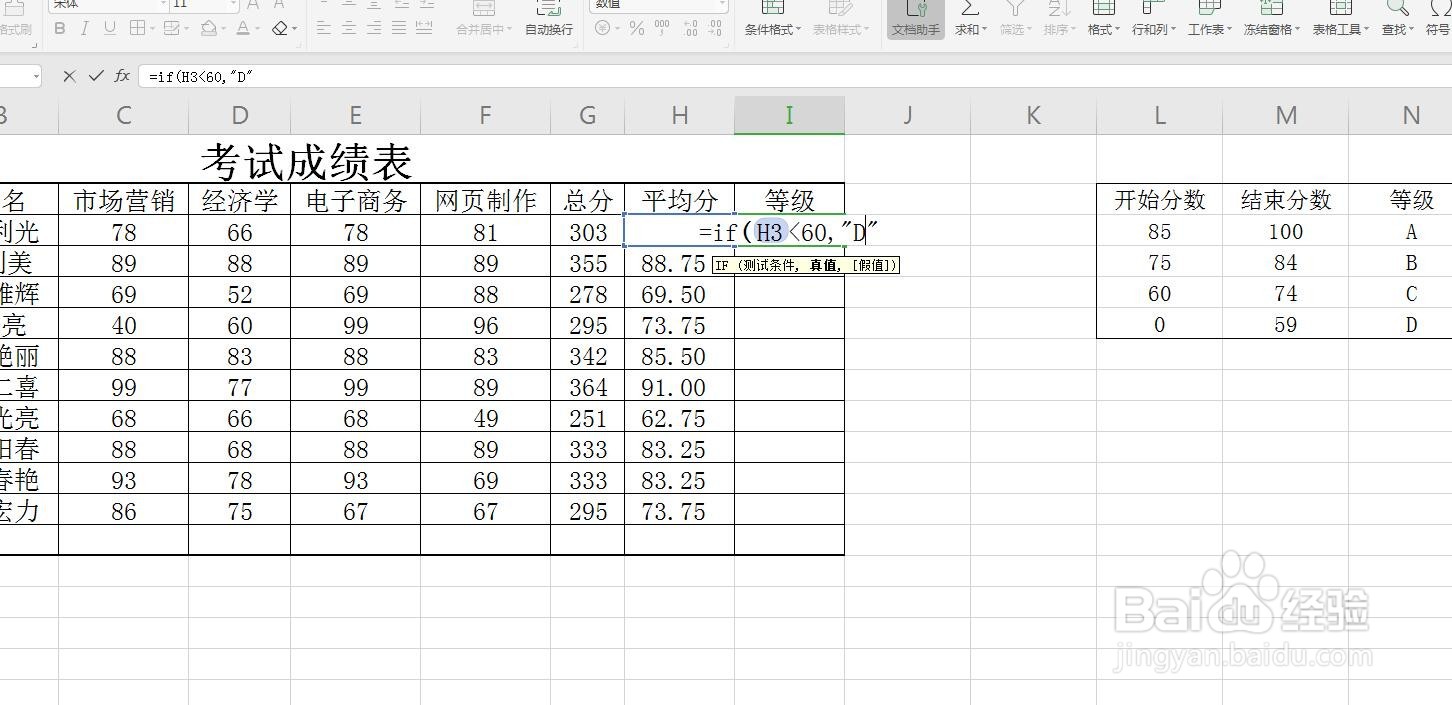Click decrease decimal places icon
Image resolution: width=1452 pixels, height=705 pixels.
(x=716, y=29)
